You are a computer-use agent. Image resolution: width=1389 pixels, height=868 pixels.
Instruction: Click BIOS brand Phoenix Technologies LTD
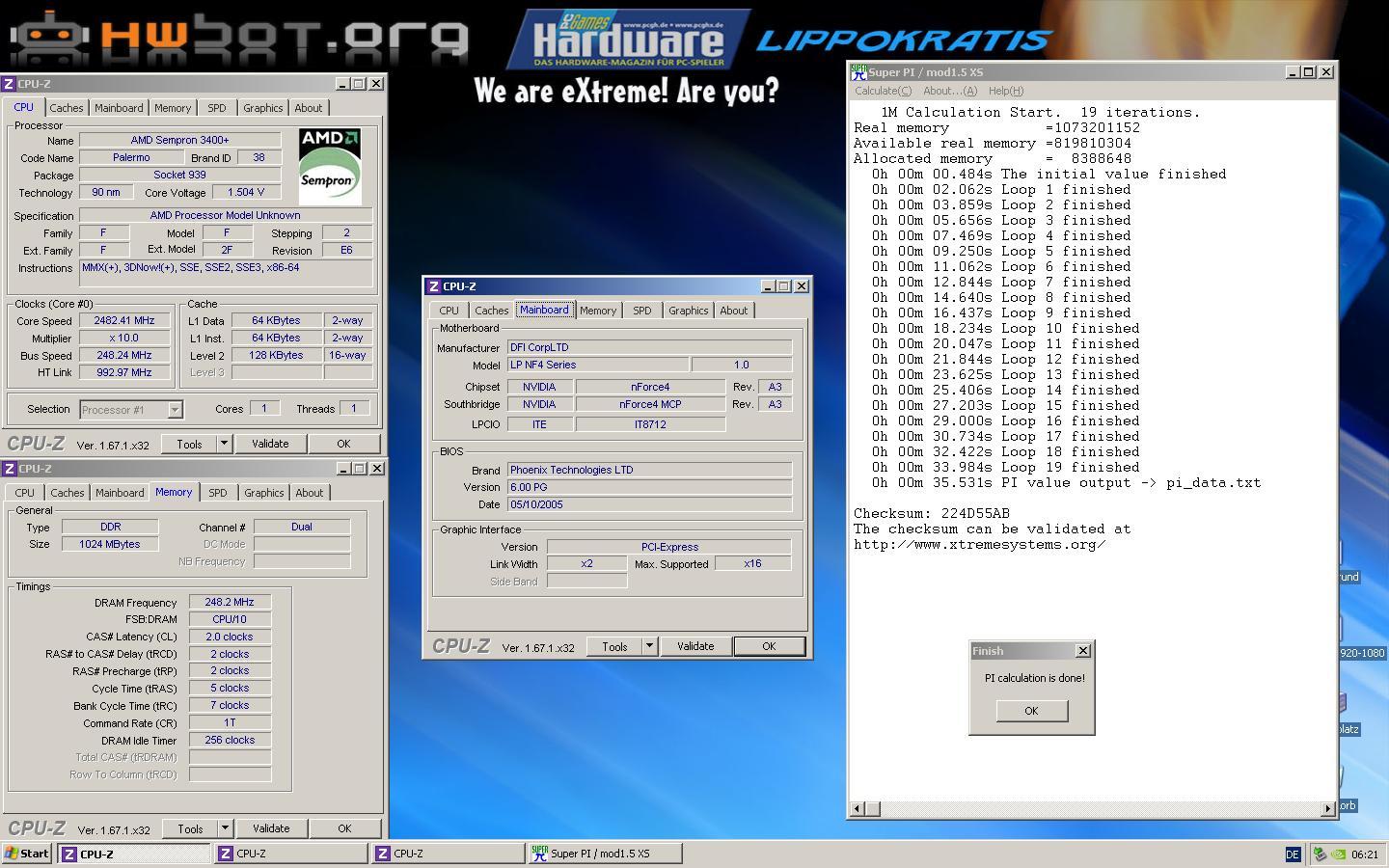649,470
